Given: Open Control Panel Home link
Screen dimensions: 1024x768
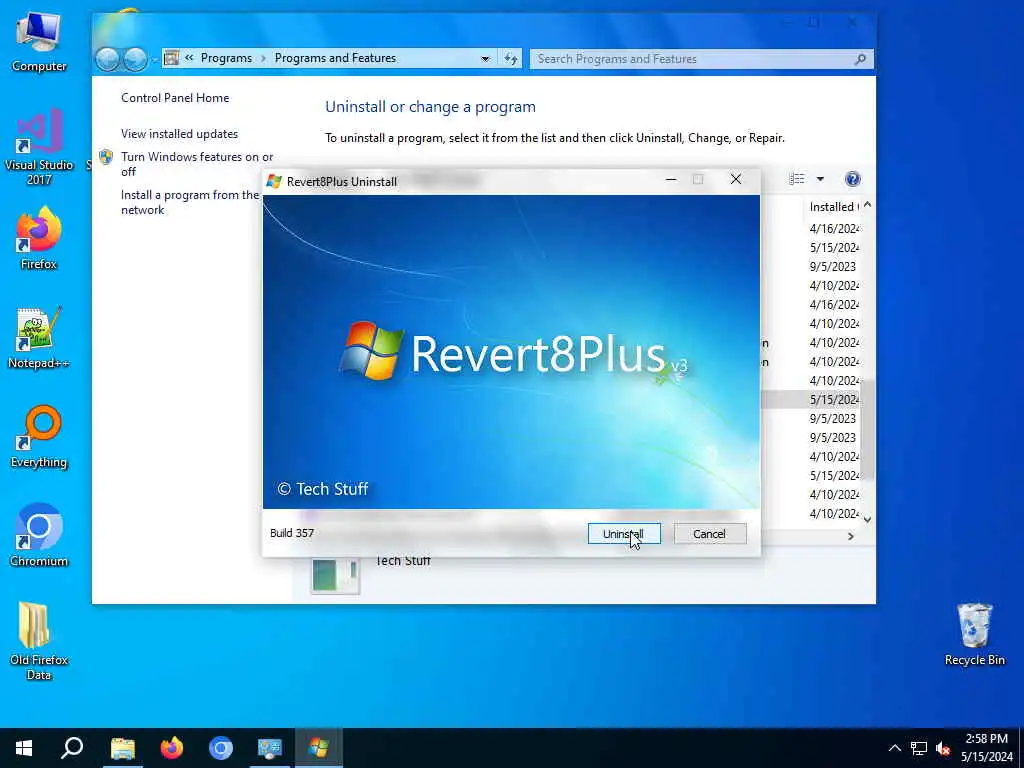Looking at the screenshot, I should [x=175, y=97].
